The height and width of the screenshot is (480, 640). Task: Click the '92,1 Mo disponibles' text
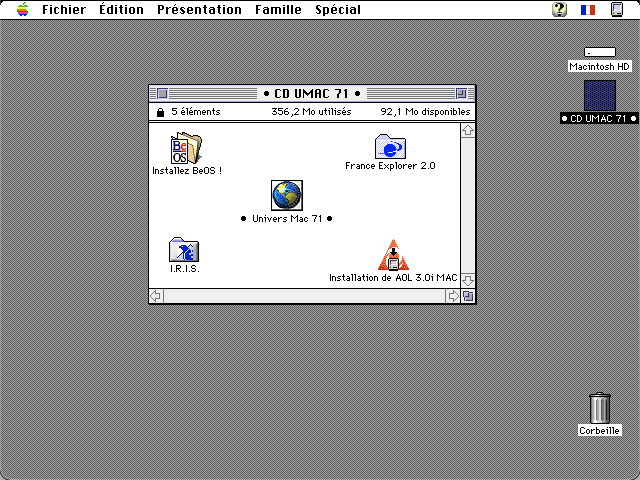(425, 112)
